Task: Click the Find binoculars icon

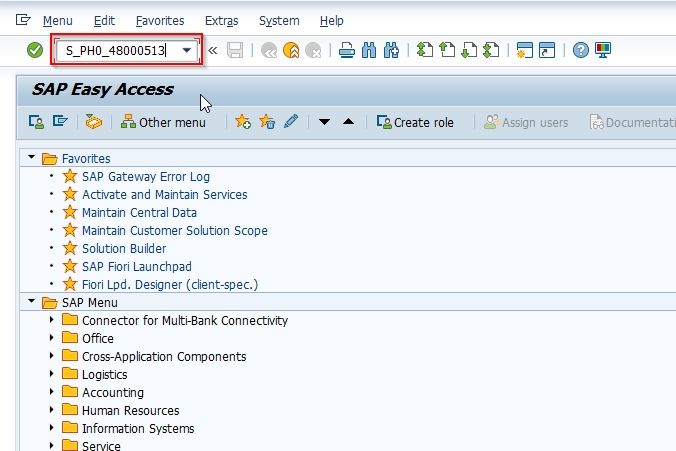Action: pos(369,50)
